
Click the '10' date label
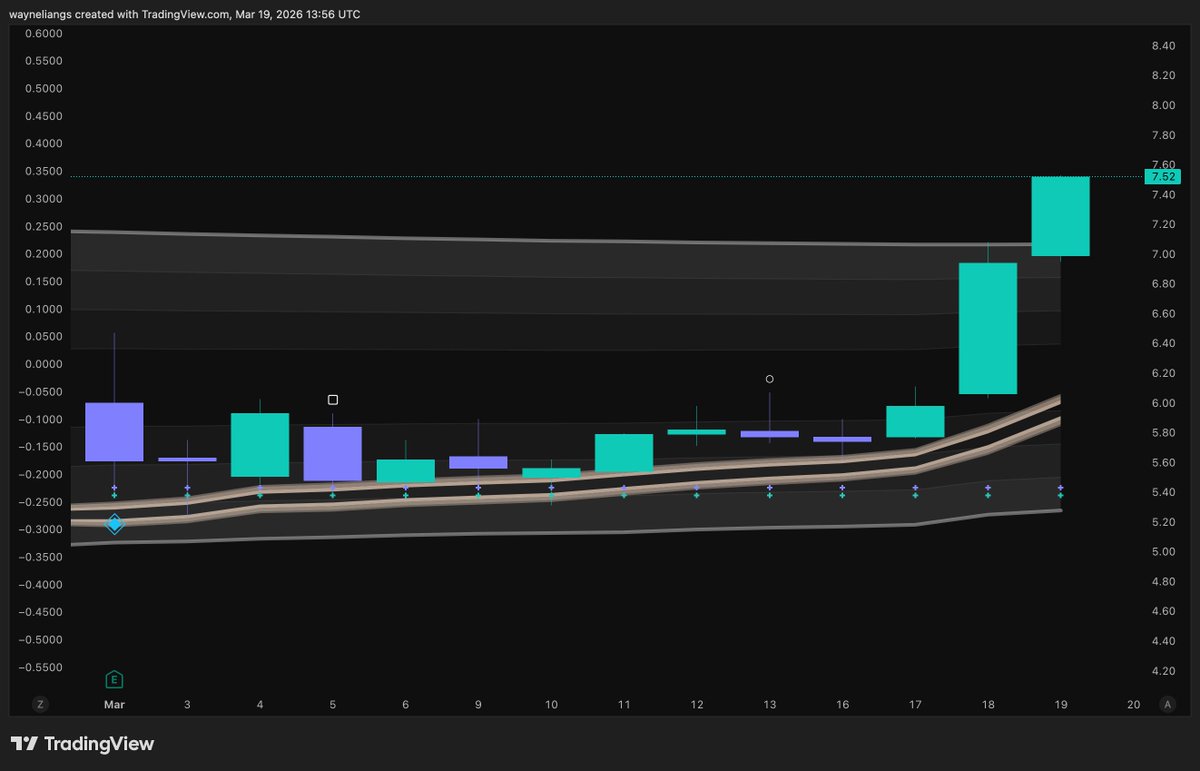tap(551, 705)
